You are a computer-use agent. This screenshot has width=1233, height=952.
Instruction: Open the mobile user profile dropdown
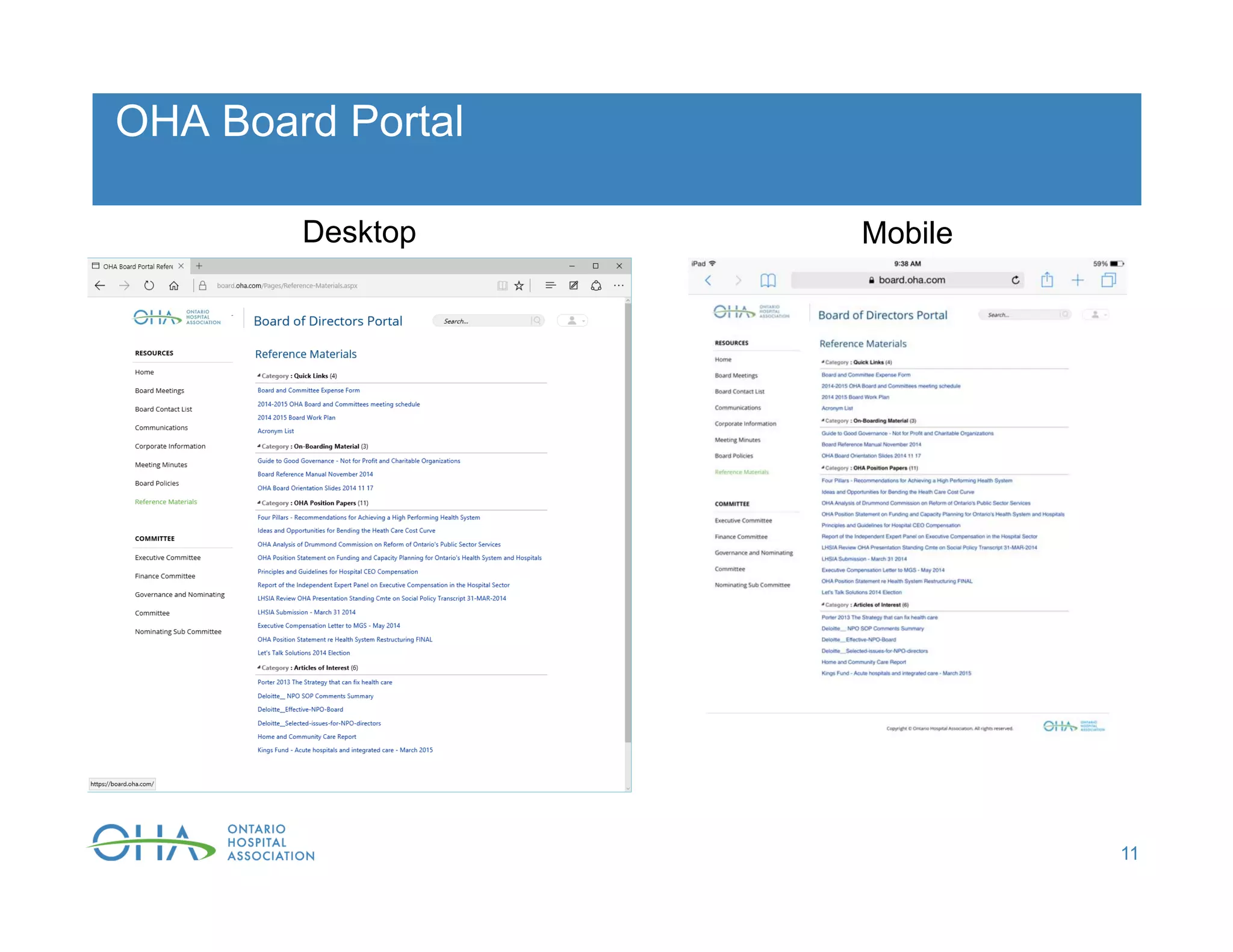pos(1096,314)
